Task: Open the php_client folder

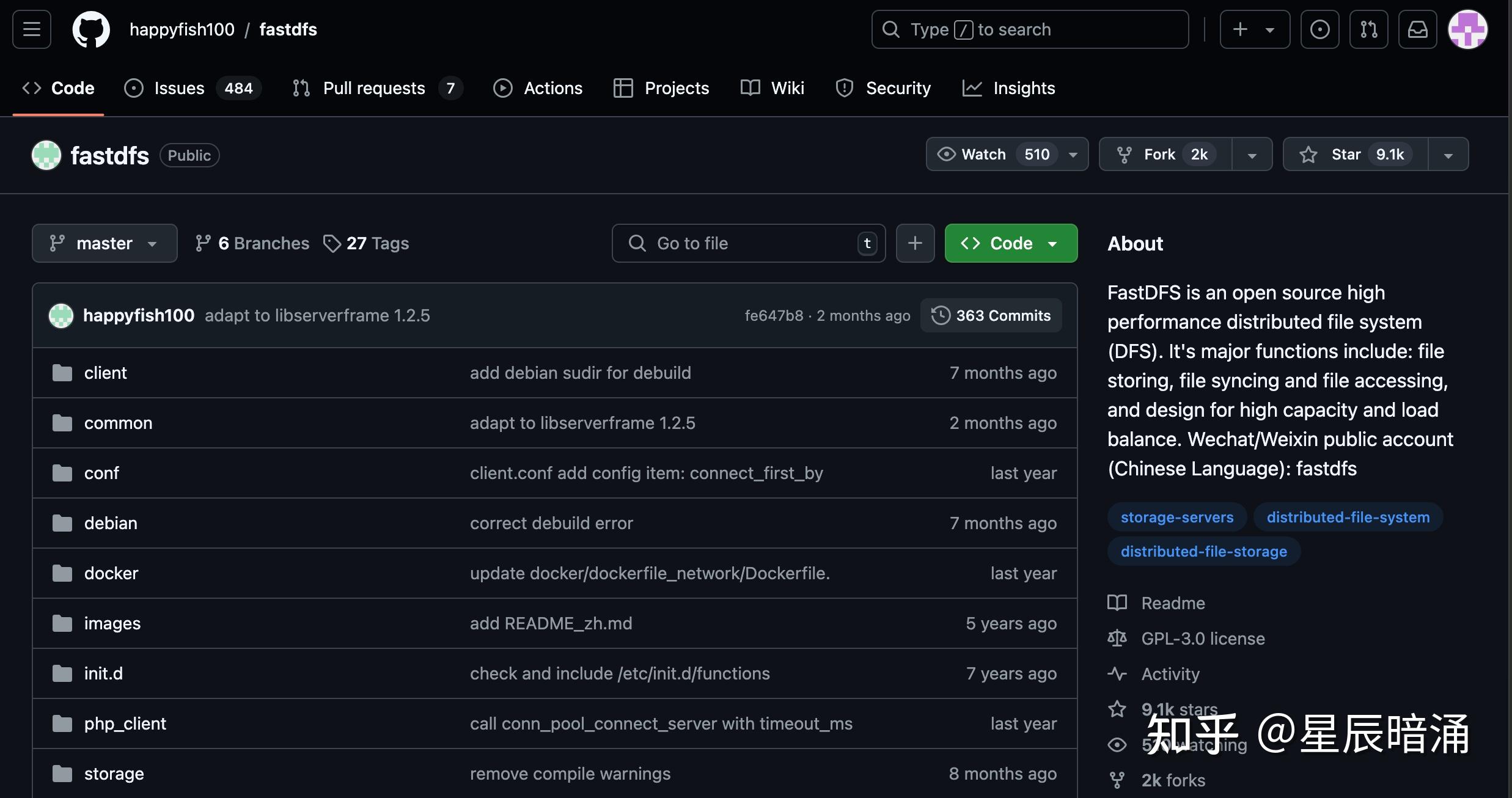Action: [125, 723]
